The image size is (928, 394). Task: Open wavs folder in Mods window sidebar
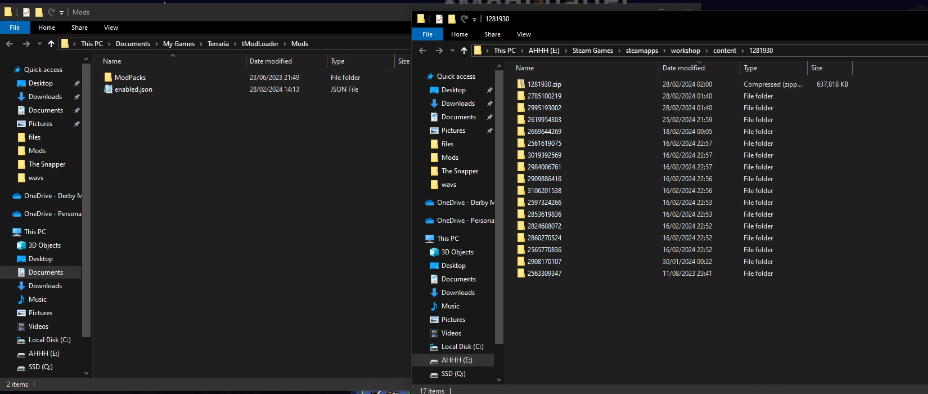pos(36,177)
